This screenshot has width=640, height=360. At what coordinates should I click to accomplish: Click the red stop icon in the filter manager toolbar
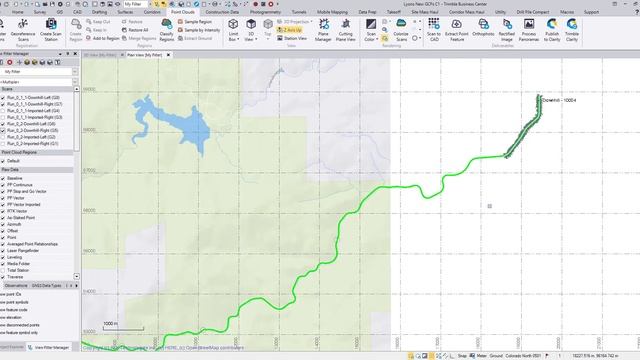tap(10, 62)
